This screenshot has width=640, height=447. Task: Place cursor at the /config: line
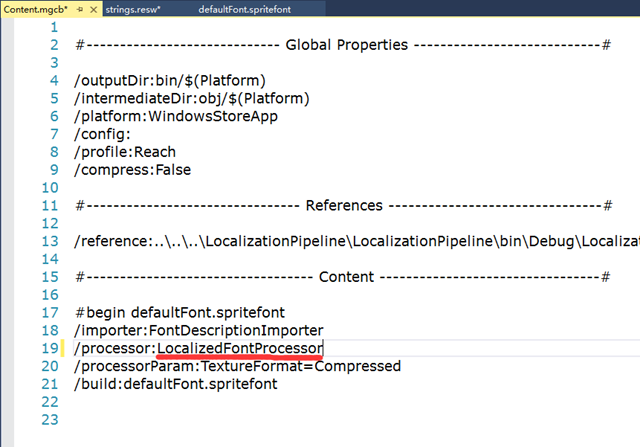[103, 134]
